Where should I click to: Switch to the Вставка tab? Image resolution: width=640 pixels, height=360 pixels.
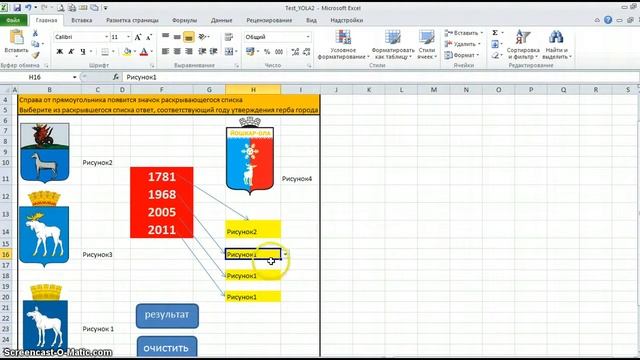(x=81, y=20)
